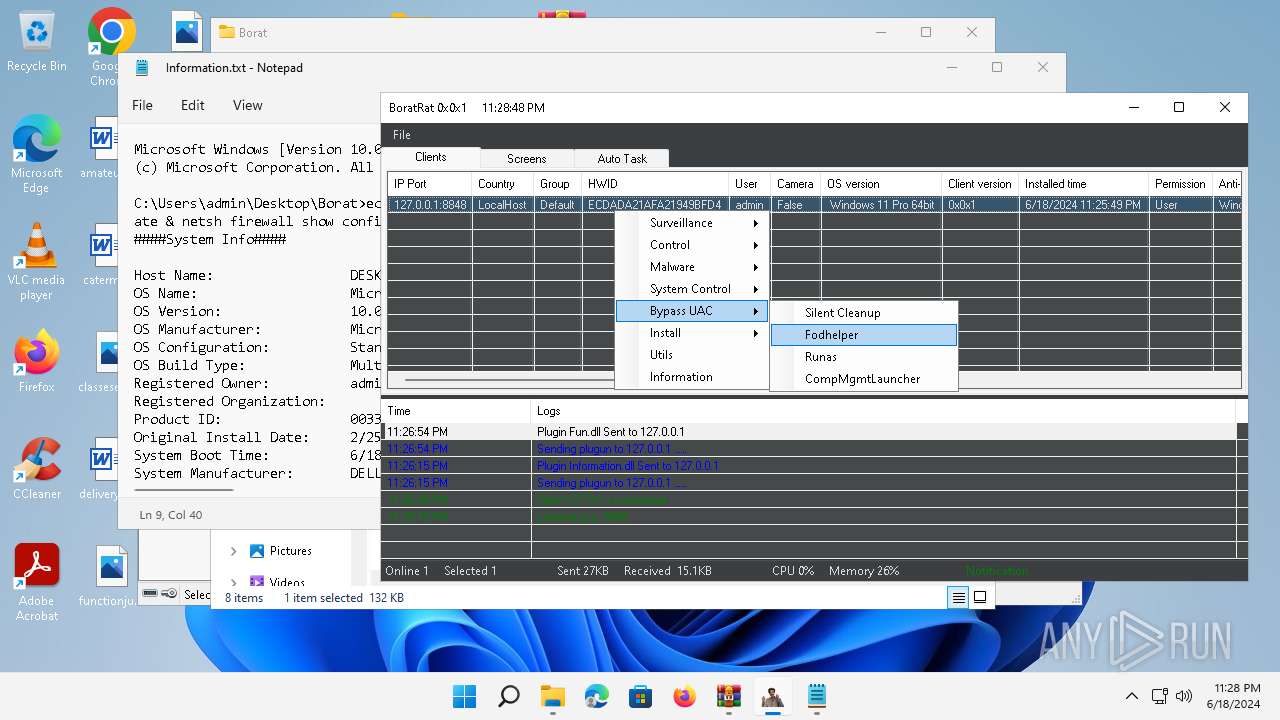The image size is (1280, 720).
Task: Click the Windows Start button
Action: coord(464,696)
